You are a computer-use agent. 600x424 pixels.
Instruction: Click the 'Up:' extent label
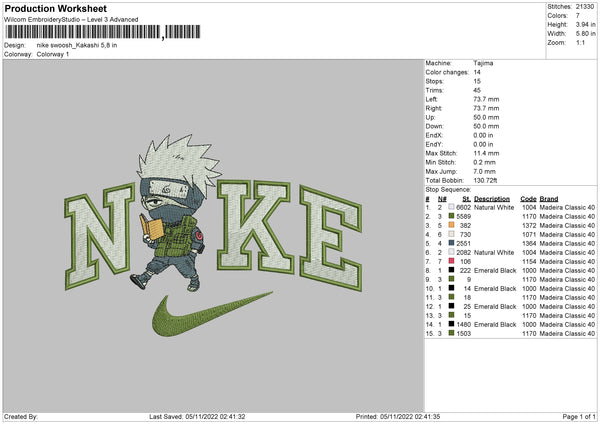click(x=430, y=117)
